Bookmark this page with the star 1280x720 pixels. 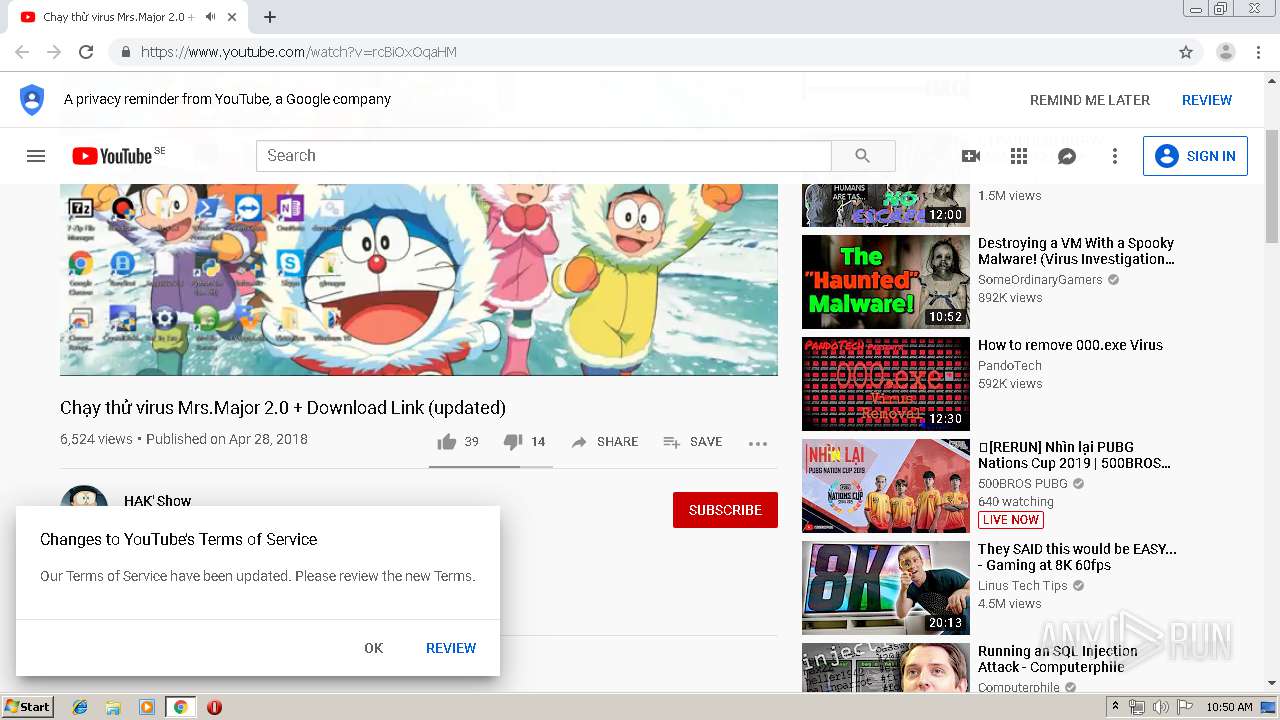1186,52
